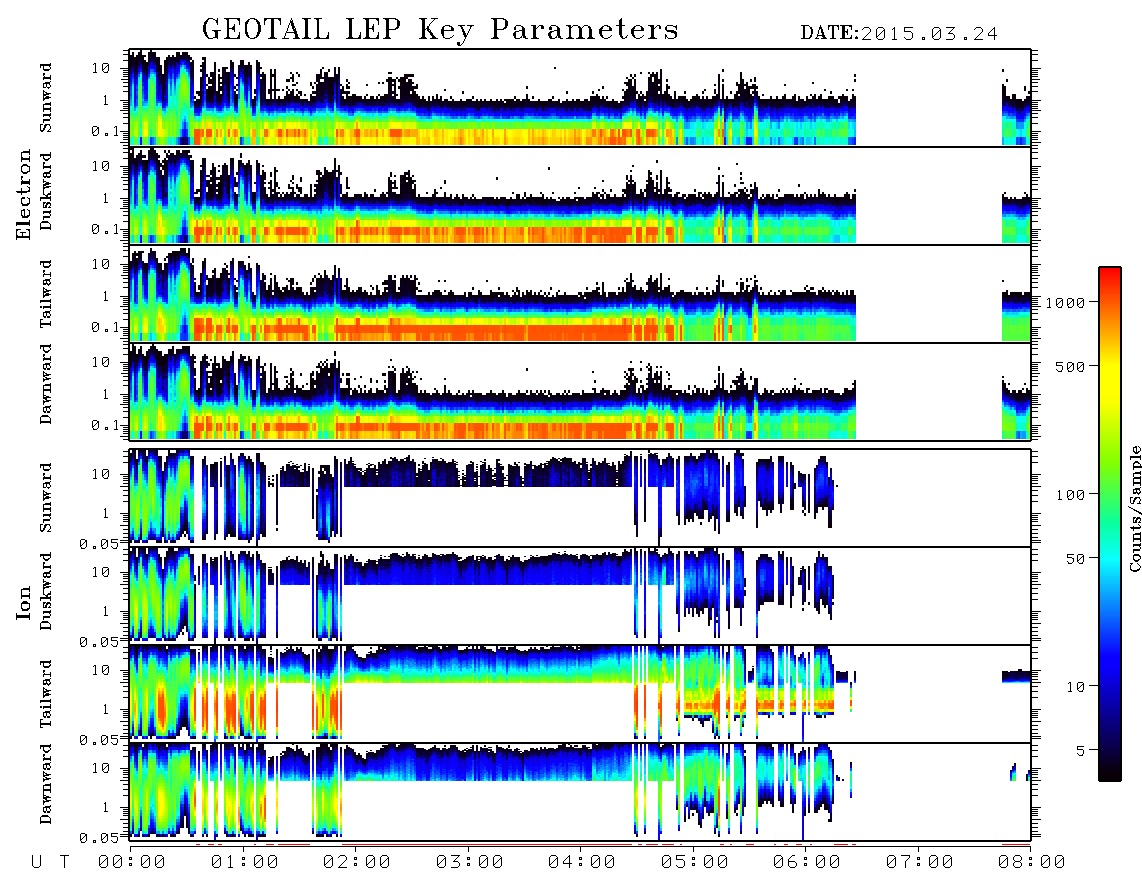The image size is (1142, 880).
Task: Select the Ion "Dawnward" panel label
Action: click(45, 784)
